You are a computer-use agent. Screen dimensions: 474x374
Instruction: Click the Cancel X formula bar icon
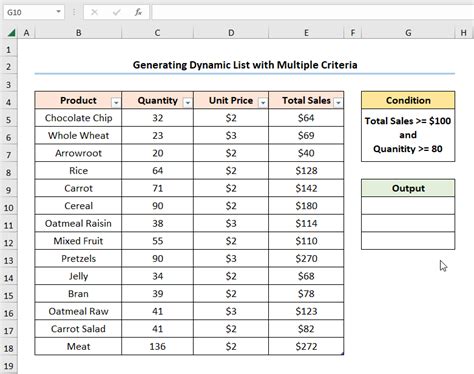pos(94,13)
